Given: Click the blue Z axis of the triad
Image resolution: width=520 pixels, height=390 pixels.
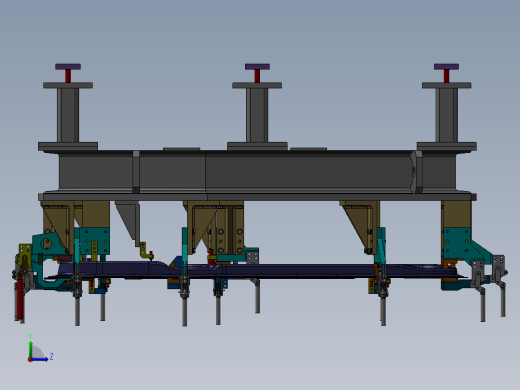Looking at the screenshot, I should [x=39, y=359].
